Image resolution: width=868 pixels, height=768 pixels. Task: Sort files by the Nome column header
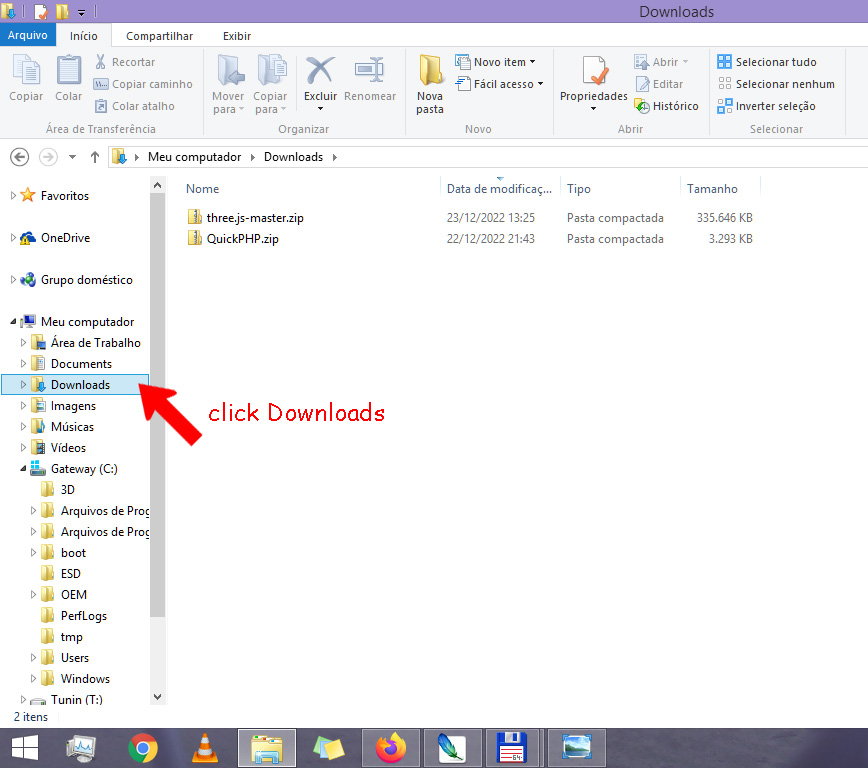[x=203, y=189]
